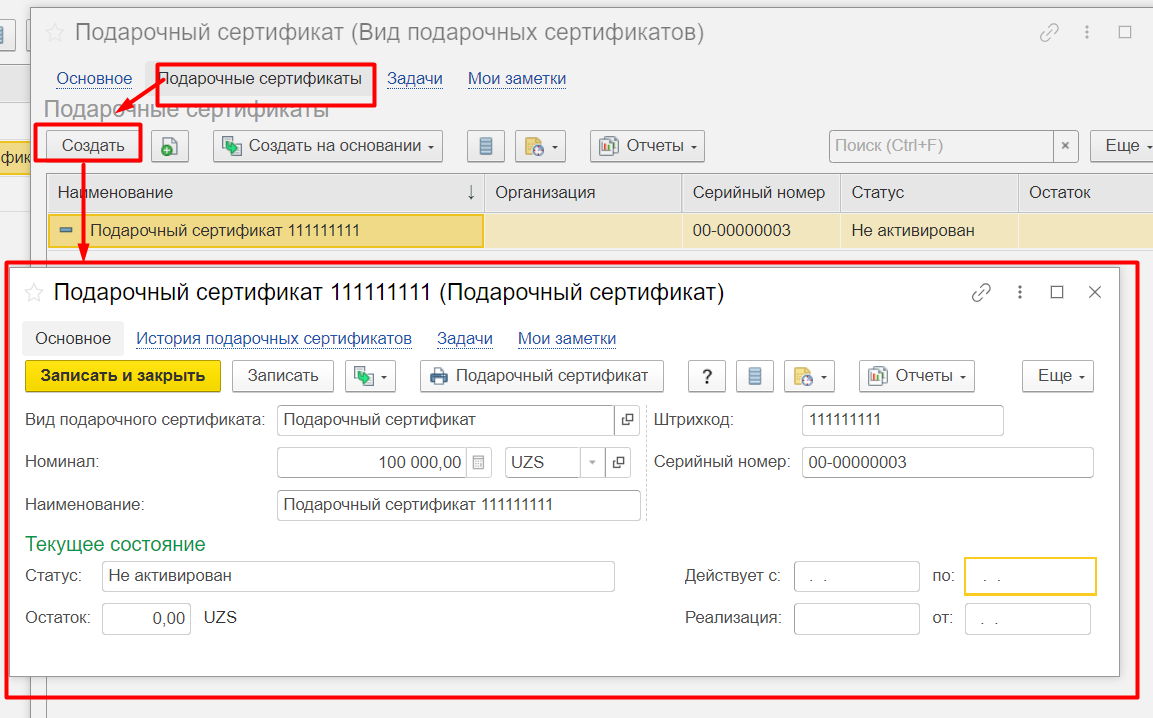The width and height of the screenshot is (1153, 718).
Task: Click the Help question mark button
Action: (707, 376)
